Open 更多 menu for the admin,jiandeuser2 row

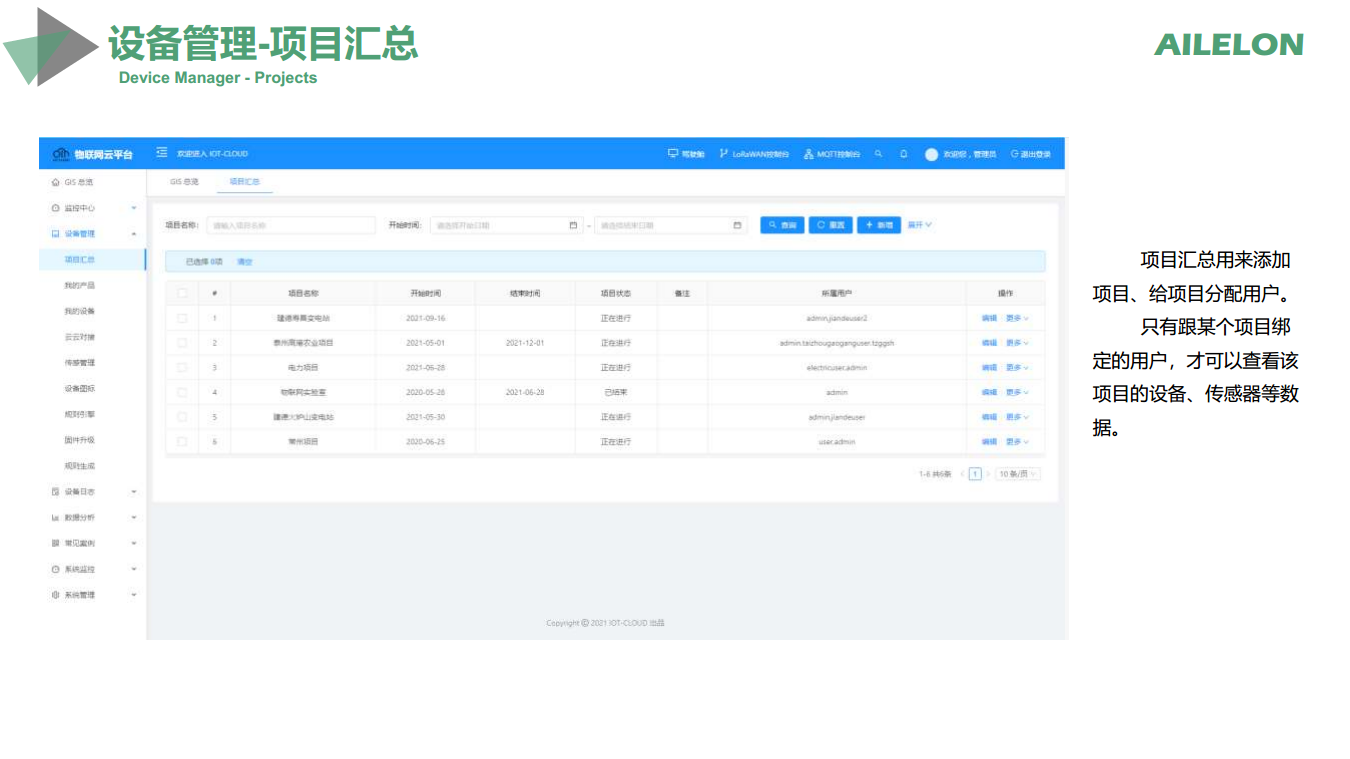tap(1017, 318)
